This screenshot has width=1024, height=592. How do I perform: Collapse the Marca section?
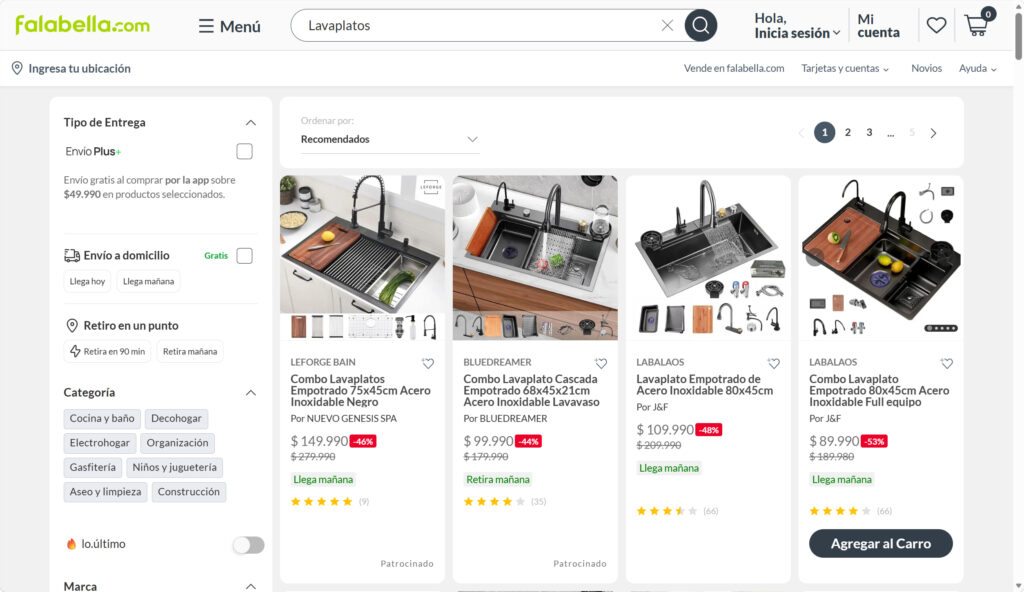(x=251, y=586)
